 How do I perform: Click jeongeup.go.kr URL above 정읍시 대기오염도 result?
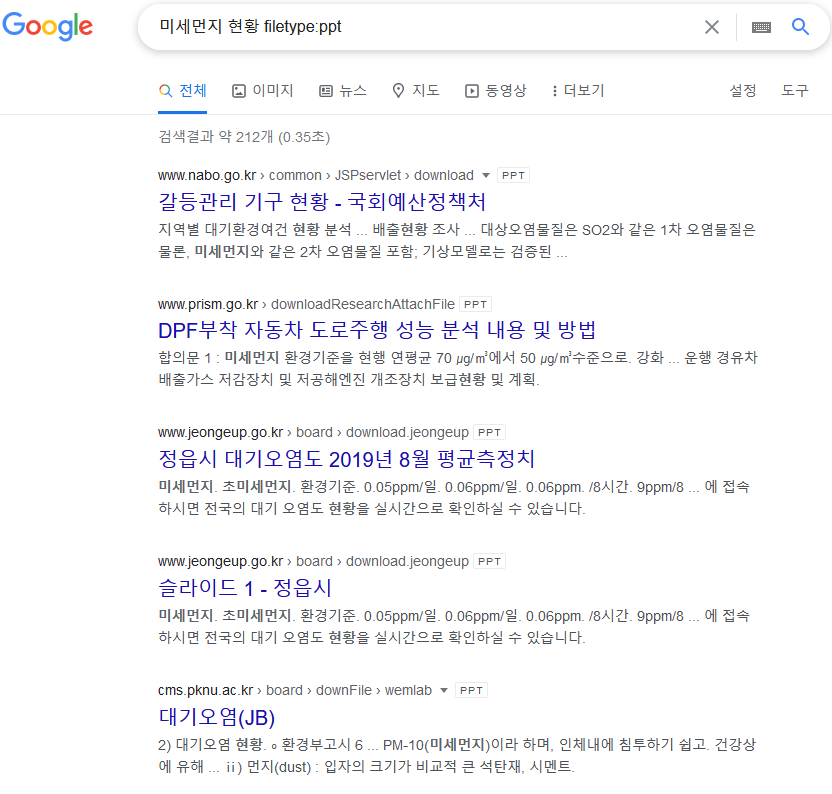(x=313, y=433)
